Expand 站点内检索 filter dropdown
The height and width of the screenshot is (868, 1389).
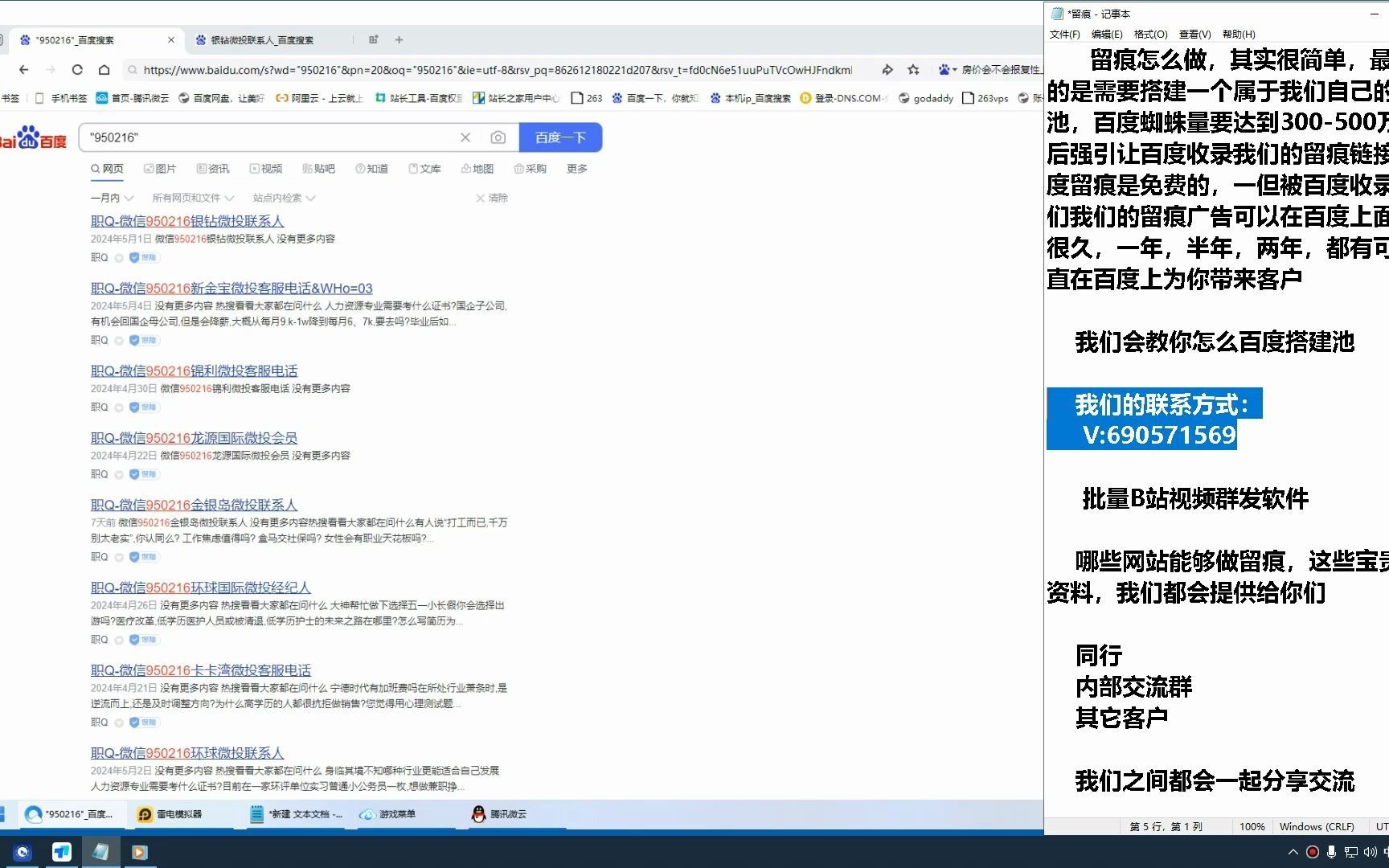tap(284, 198)
